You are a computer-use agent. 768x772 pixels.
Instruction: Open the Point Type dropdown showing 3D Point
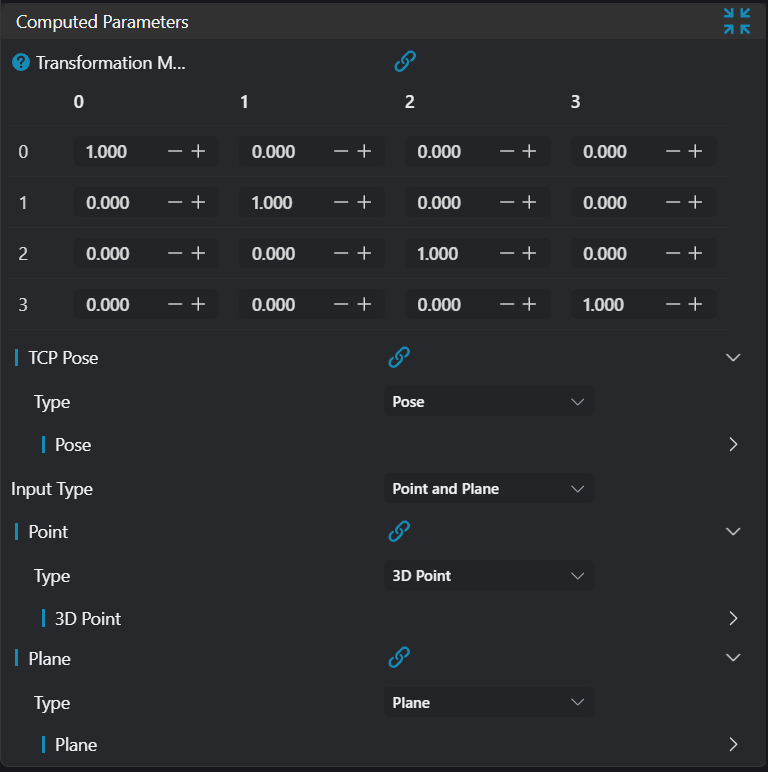[489, 576]
